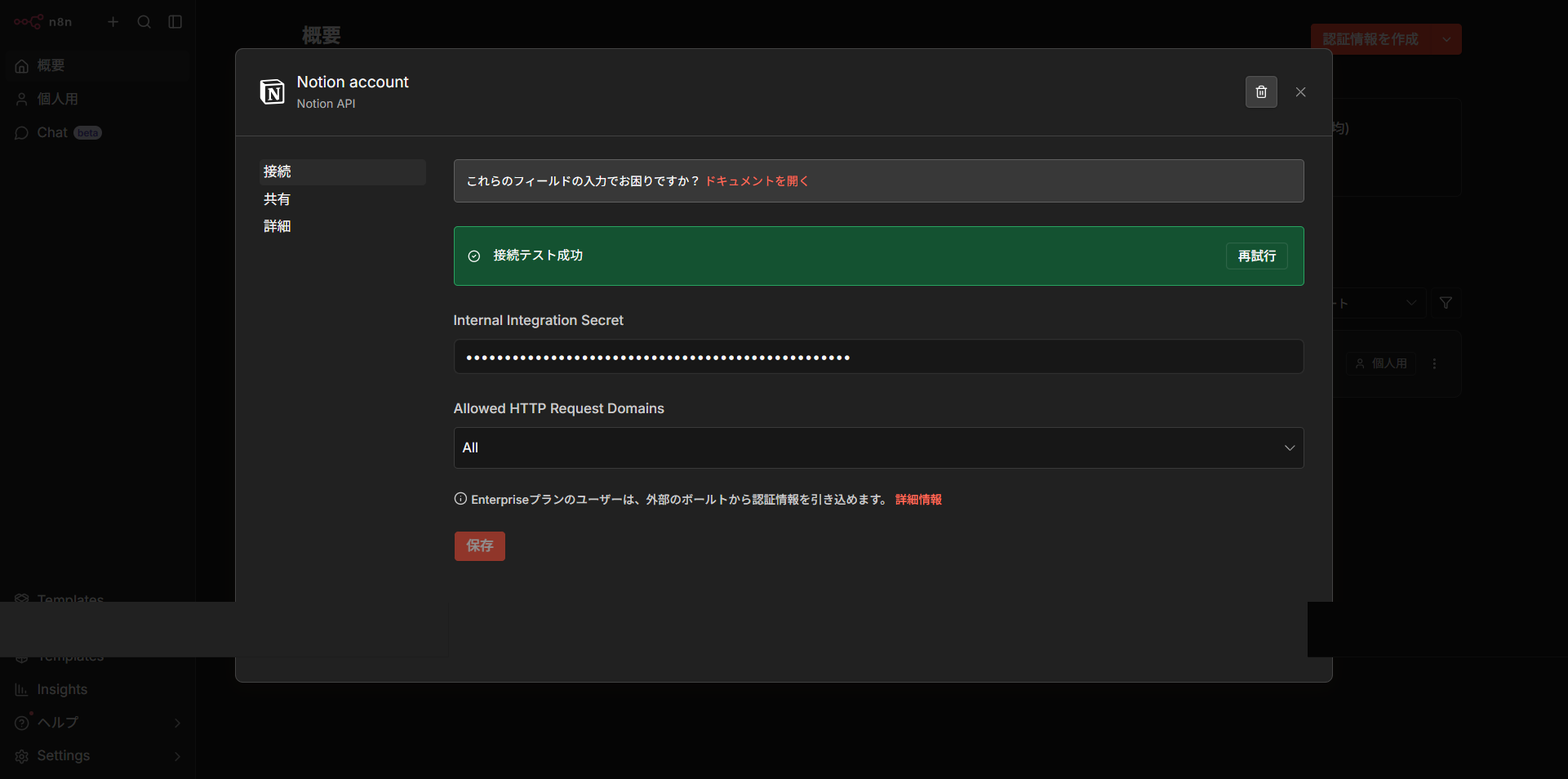Open the 詳細情報 link about Enterprise vault

tap(918, 500)
